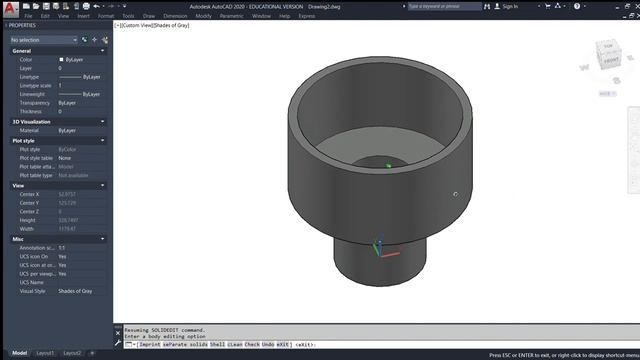Open the Help menu

(x=284, y=16)
